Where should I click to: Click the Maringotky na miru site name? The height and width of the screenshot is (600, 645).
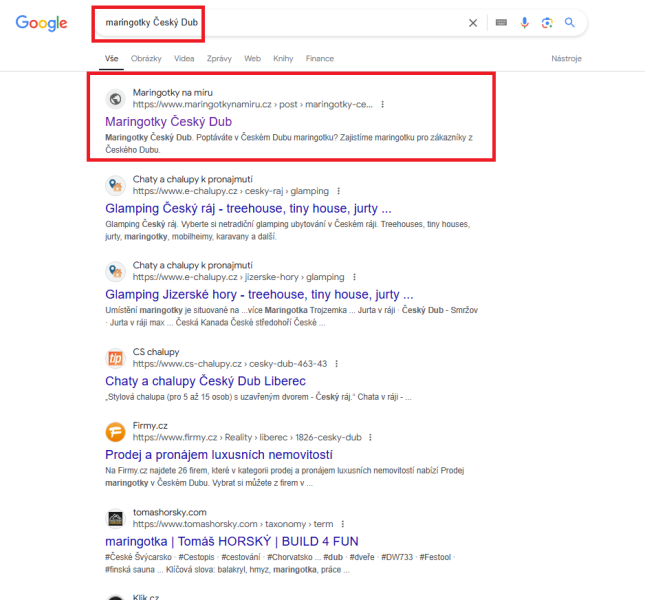(x=173, y=93)
